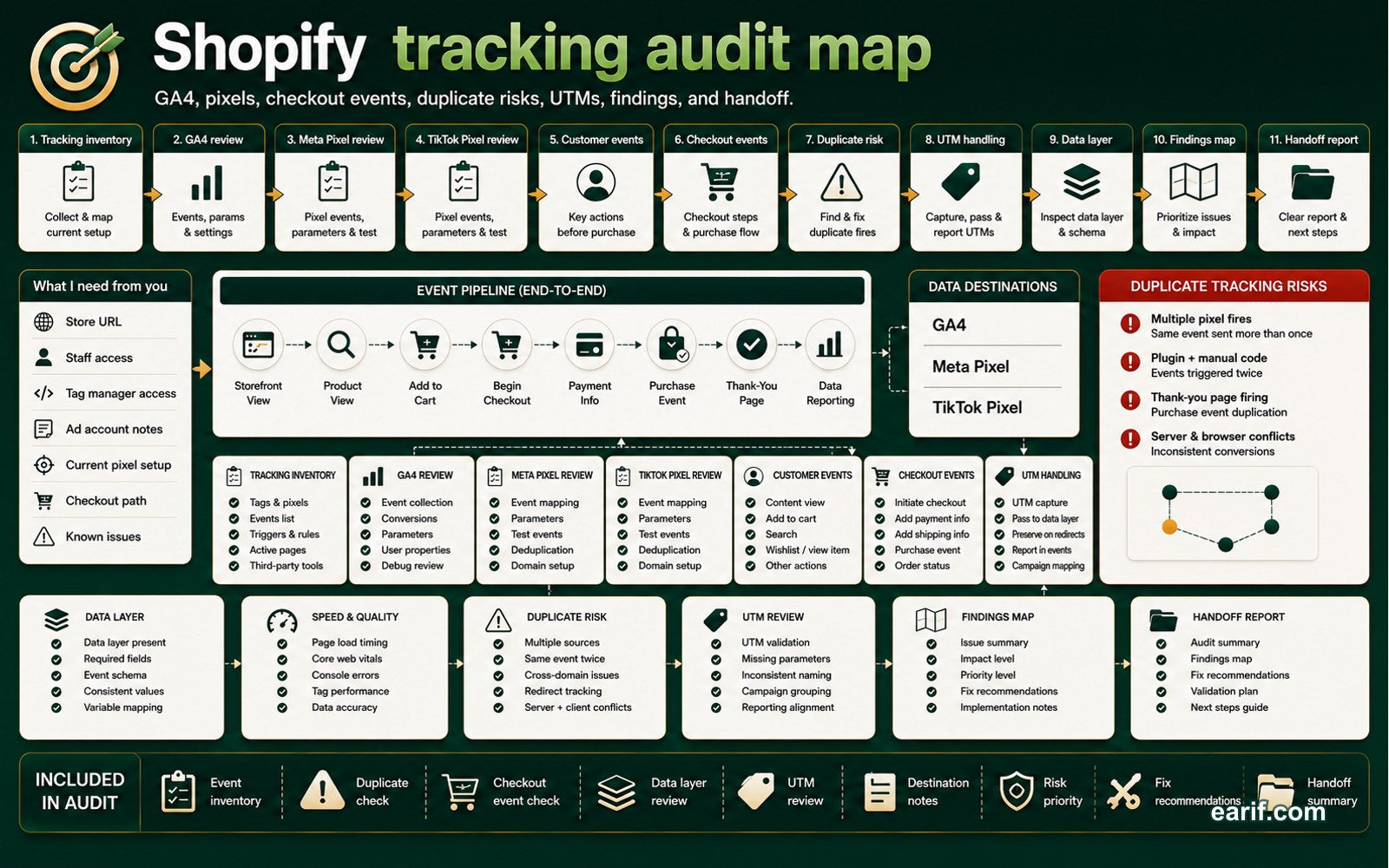Viewport: 1389px width, 868px height.
Task: Click the Begin Checkout pipeline icon
Action: (507, 345)
